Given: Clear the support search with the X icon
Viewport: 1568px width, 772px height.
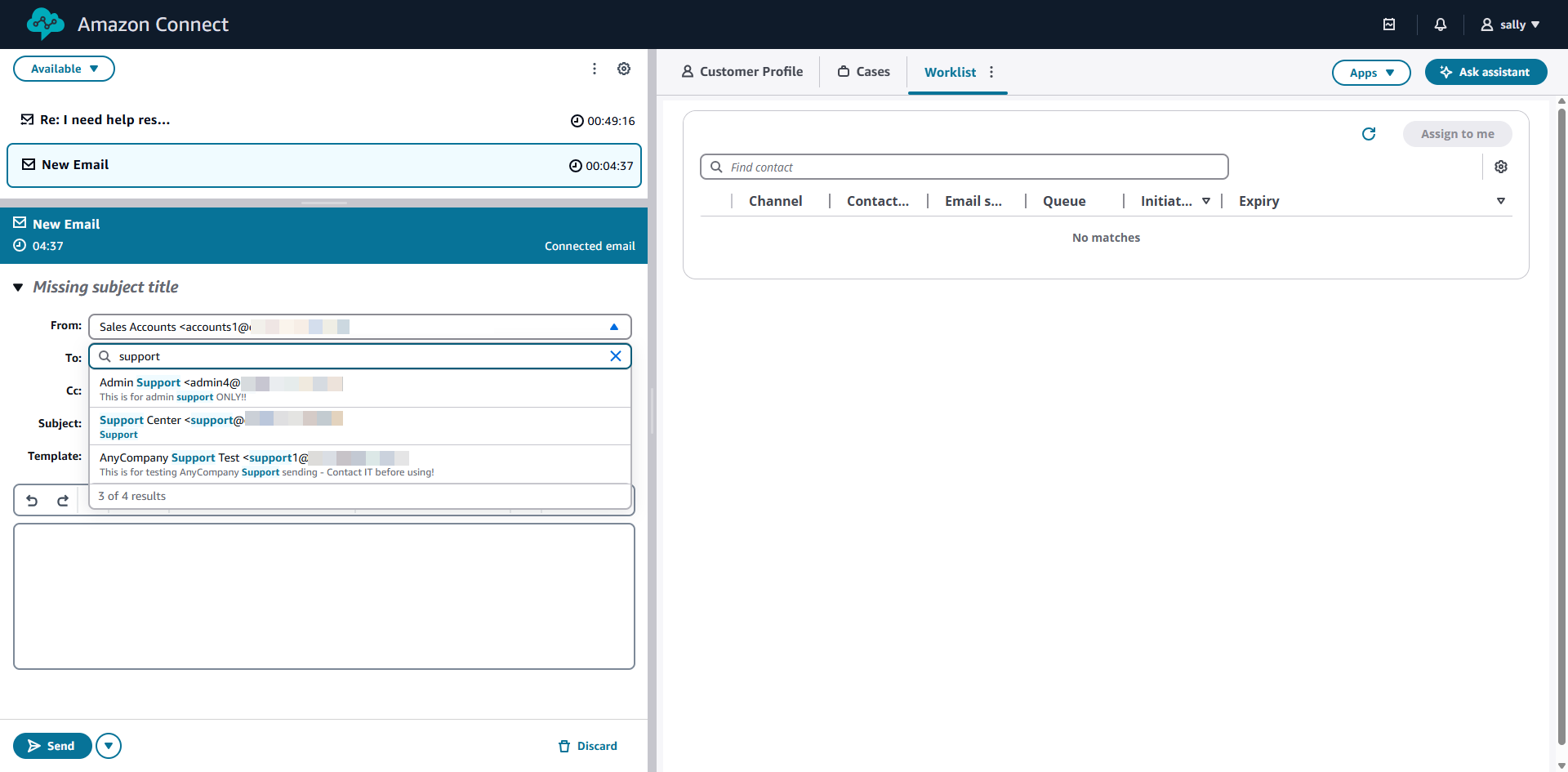Looking at the screenshot, I should 617,356.
